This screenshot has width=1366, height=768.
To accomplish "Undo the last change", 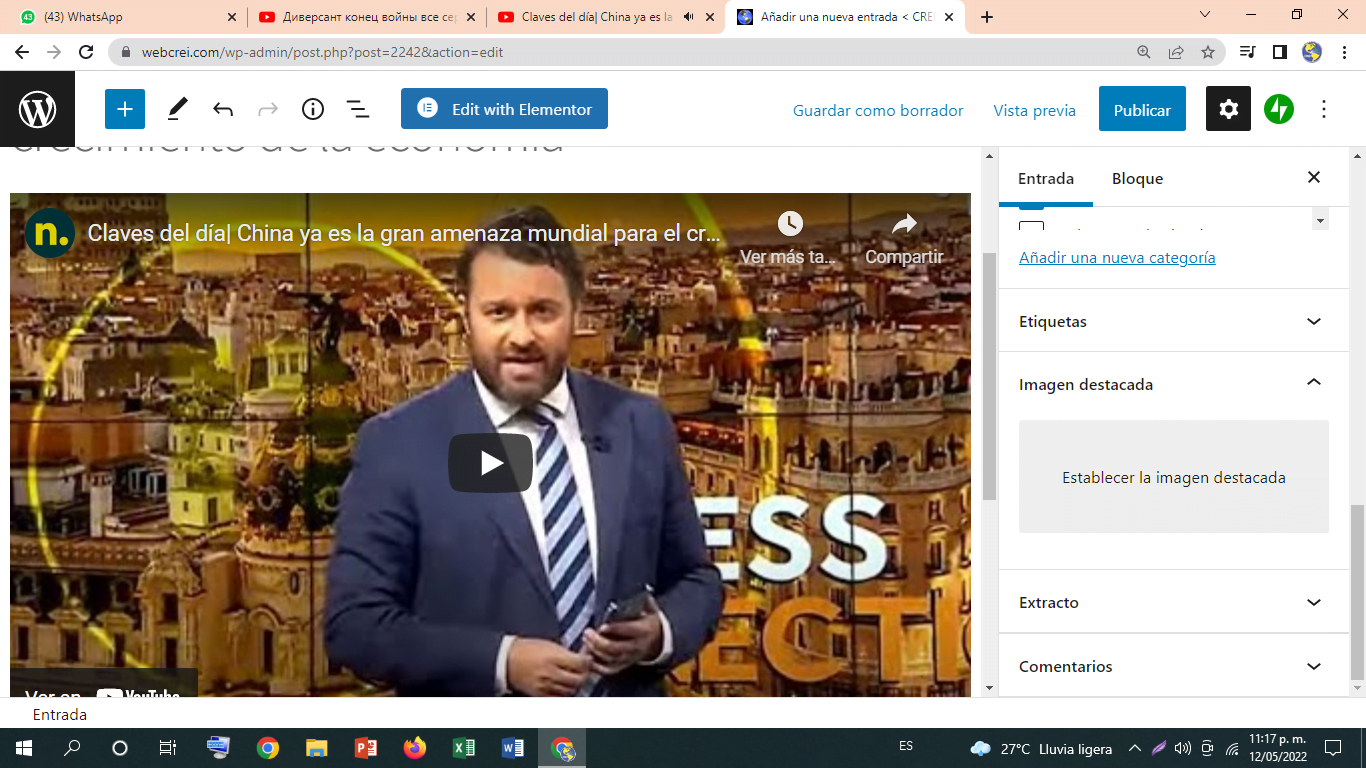I will coord(223,109).
